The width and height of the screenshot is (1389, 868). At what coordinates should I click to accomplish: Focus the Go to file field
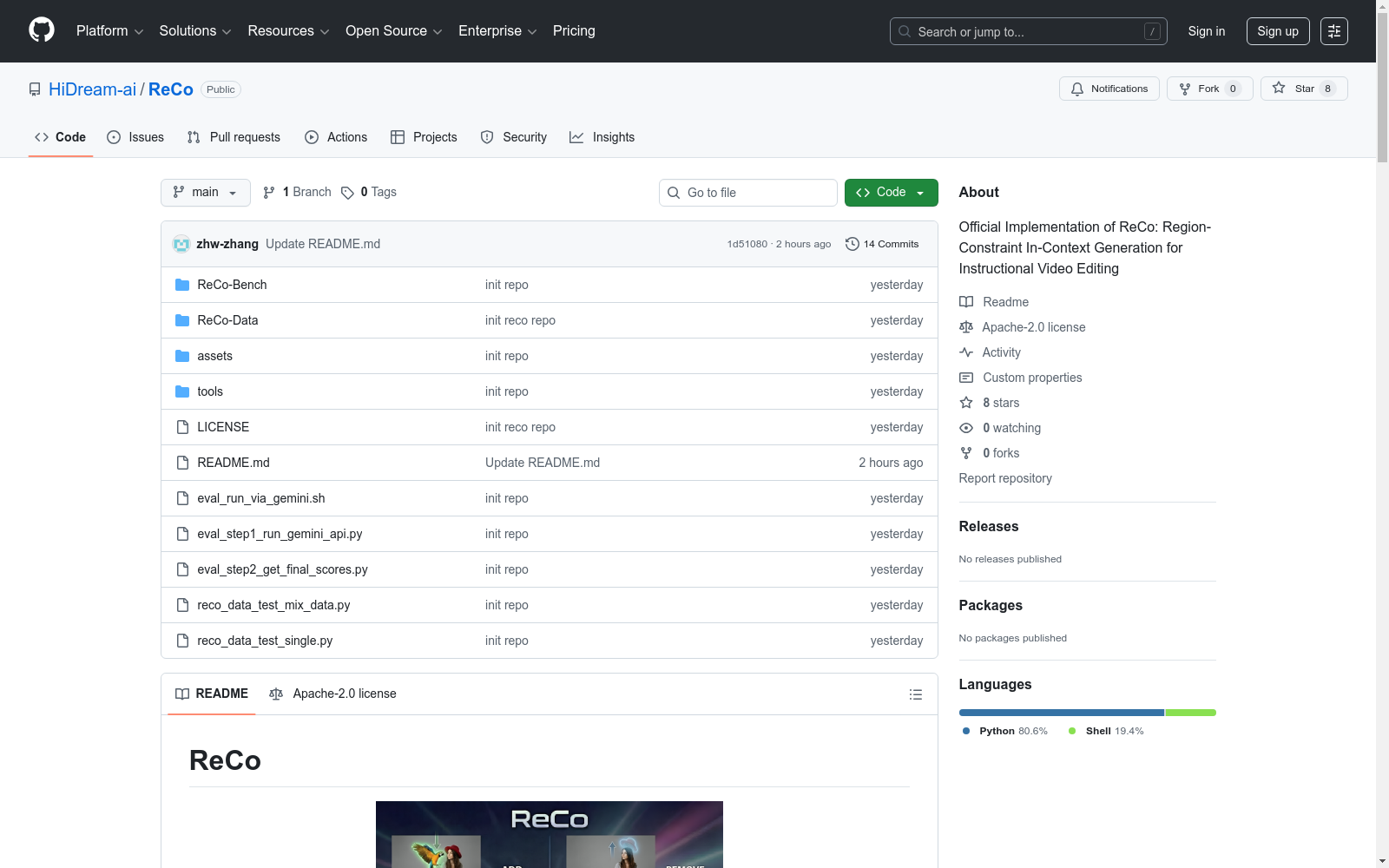[x=748, y=193]
